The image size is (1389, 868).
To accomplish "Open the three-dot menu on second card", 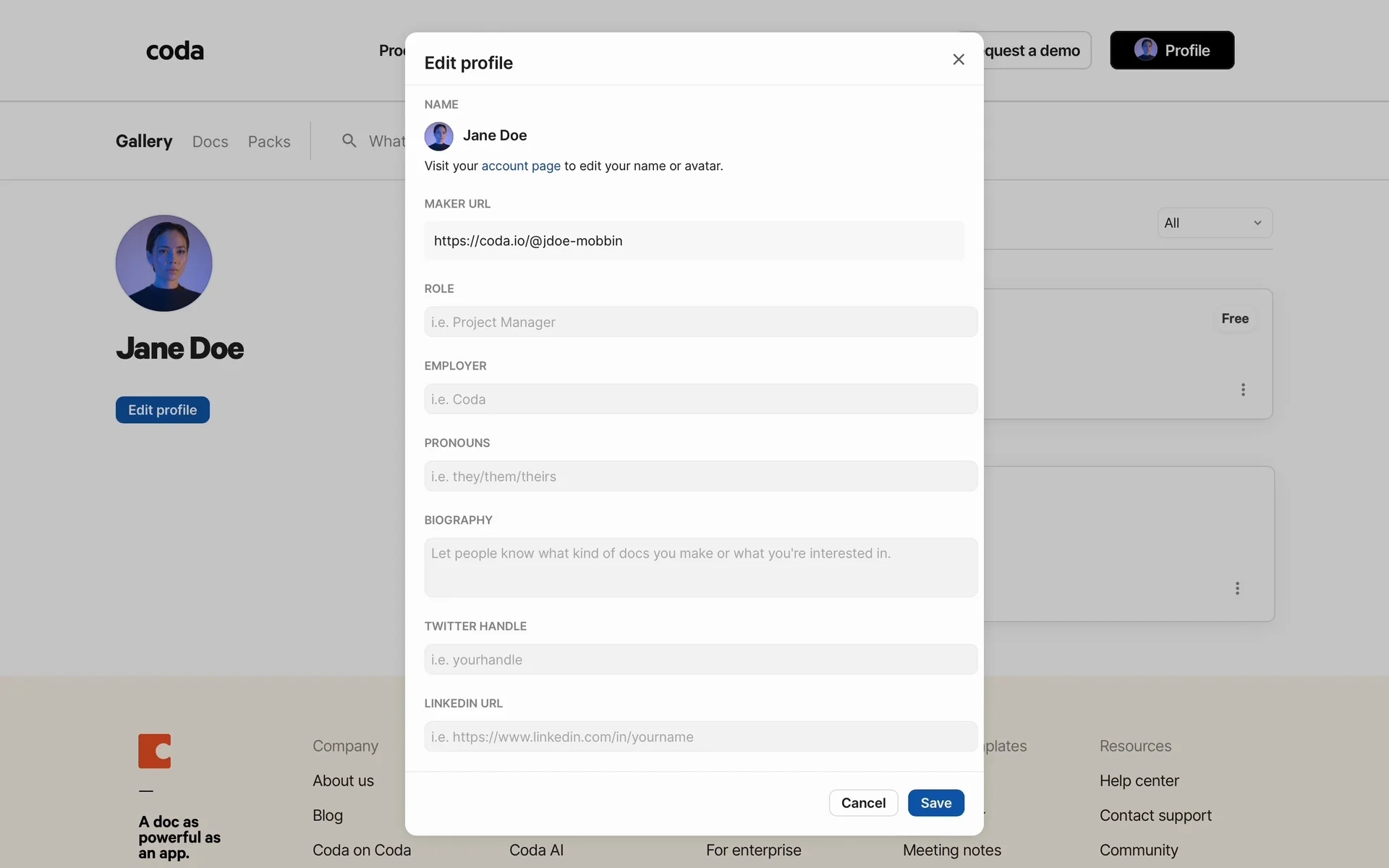I will [x=1237, y=588].
